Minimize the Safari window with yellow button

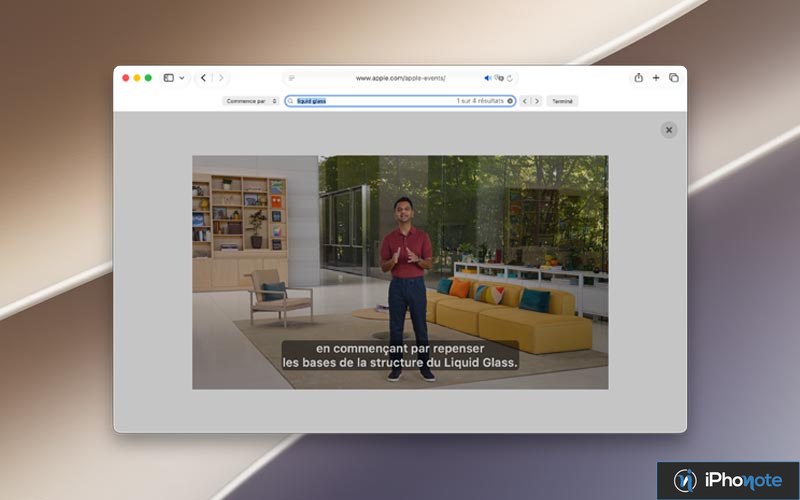click(x=137, y=78)
